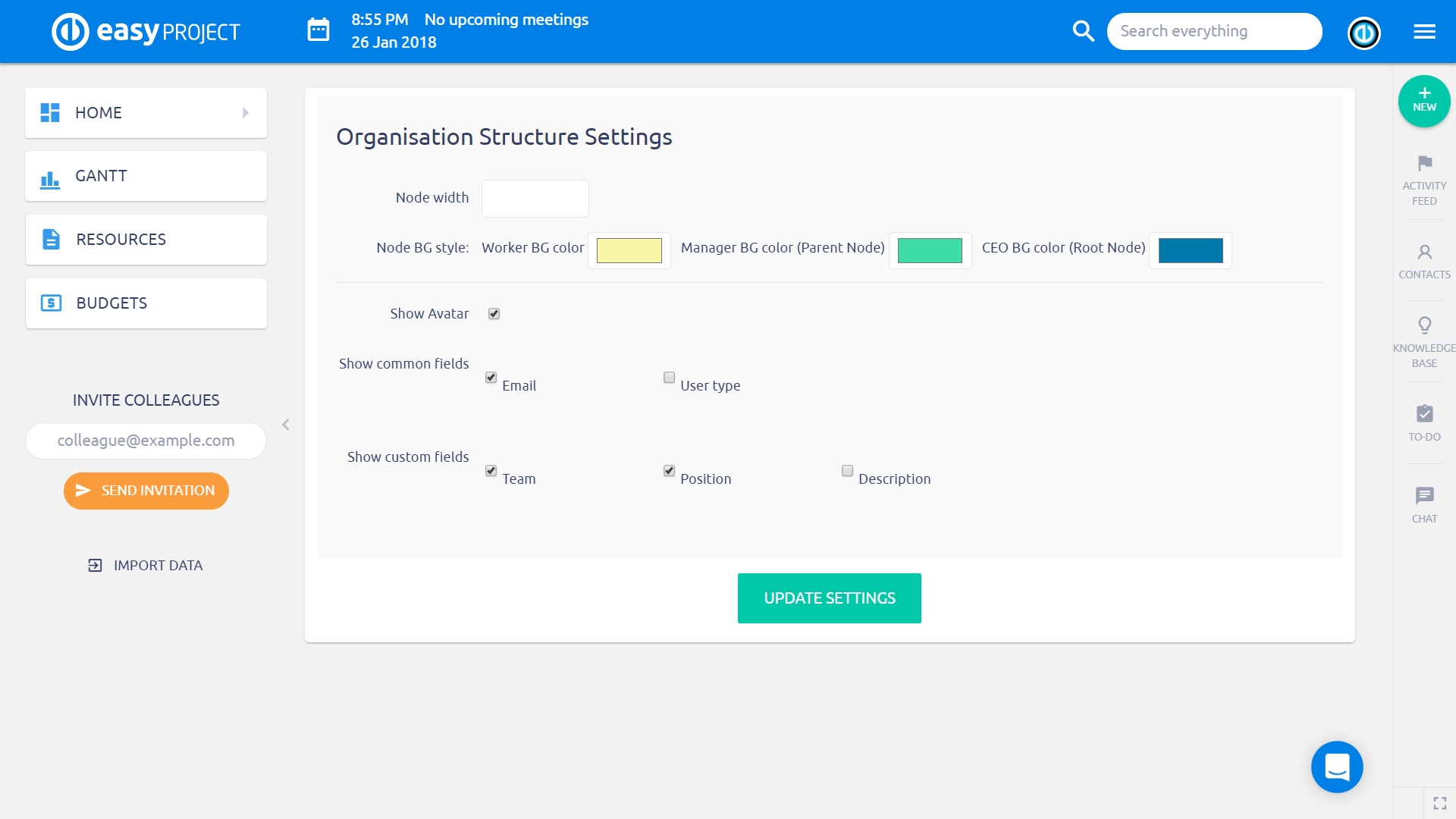1456x819 pixels.
Task: Open the calendar icon in header
Action: click(318, 31)
